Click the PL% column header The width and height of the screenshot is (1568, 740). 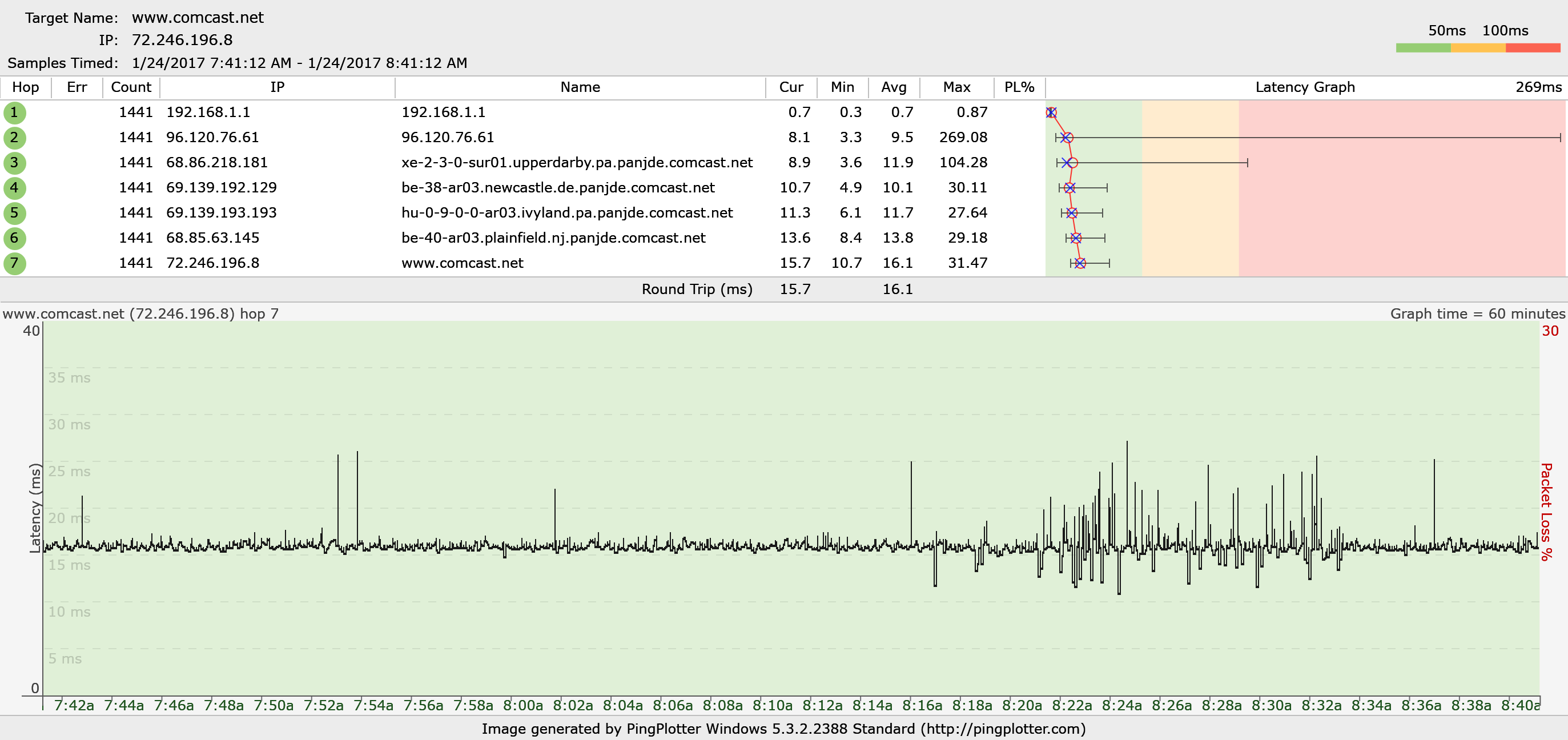tap(1019, 87)
